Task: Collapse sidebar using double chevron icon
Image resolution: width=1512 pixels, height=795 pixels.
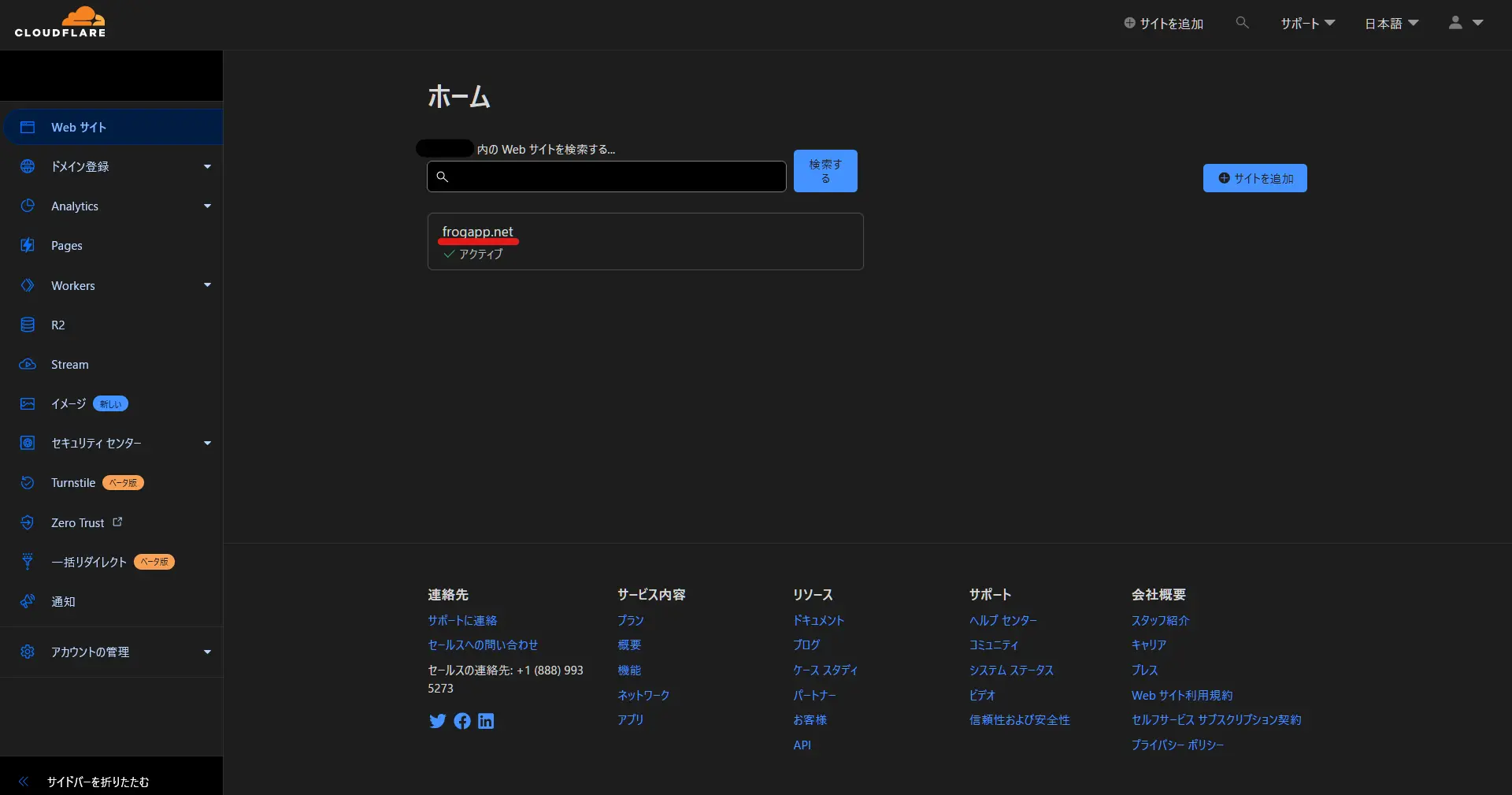Action: coord(24,781)
